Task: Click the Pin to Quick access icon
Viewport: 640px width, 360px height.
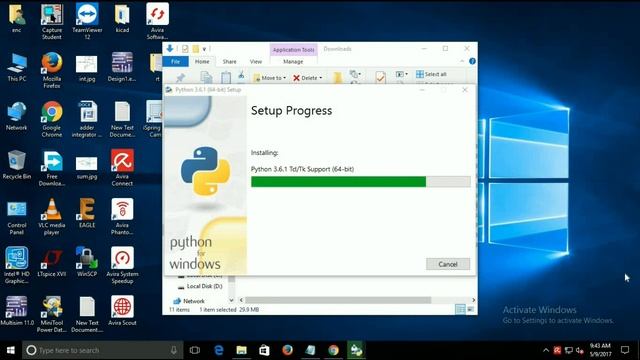Action: (x=180, y=78)
